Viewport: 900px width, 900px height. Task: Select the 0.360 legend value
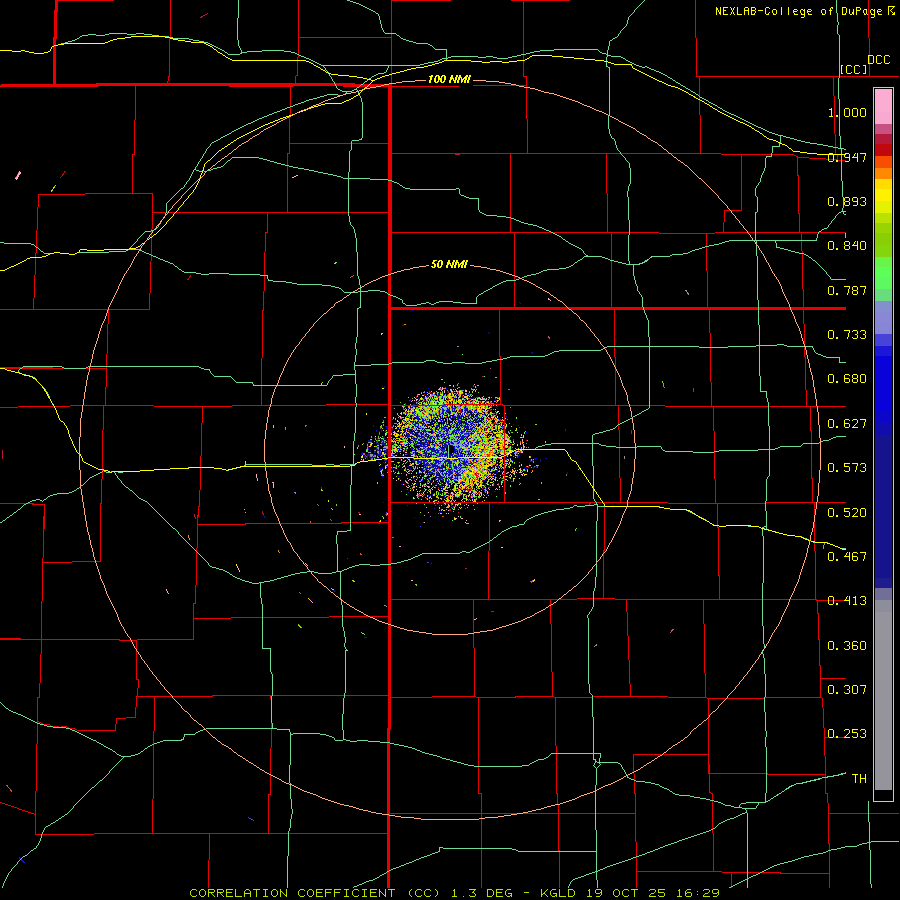pyautogui.click(x=847, y=645)
